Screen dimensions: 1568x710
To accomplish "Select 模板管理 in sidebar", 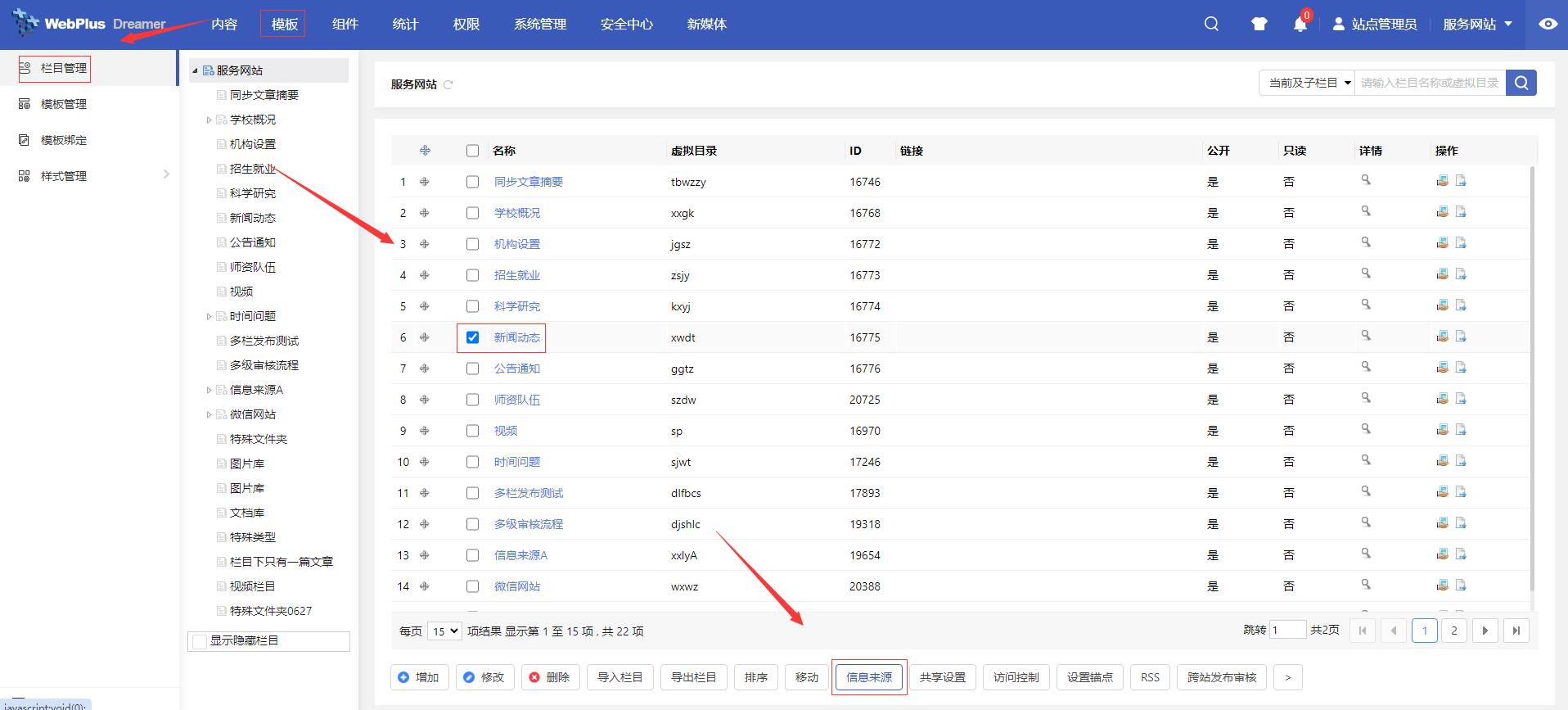I will click(63, 104).
